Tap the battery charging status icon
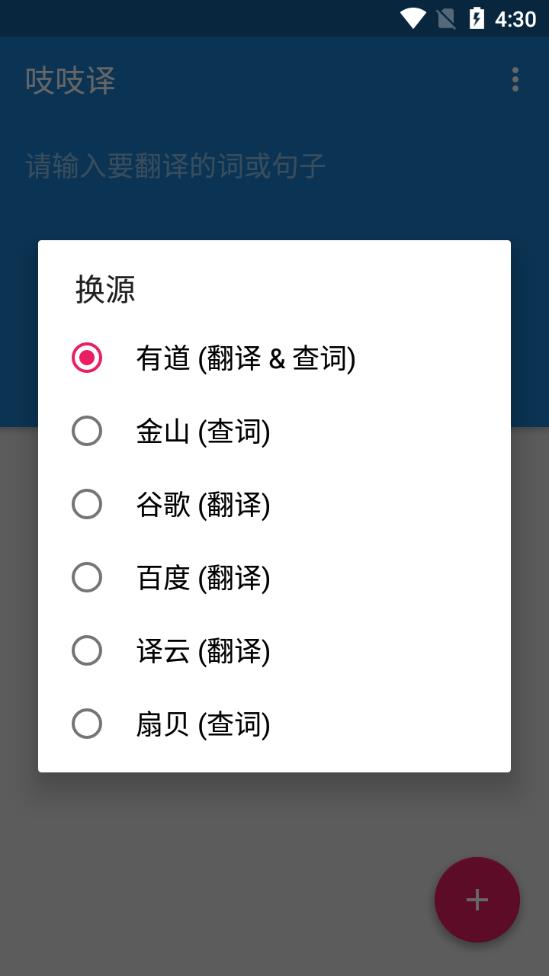 (476, 19)
